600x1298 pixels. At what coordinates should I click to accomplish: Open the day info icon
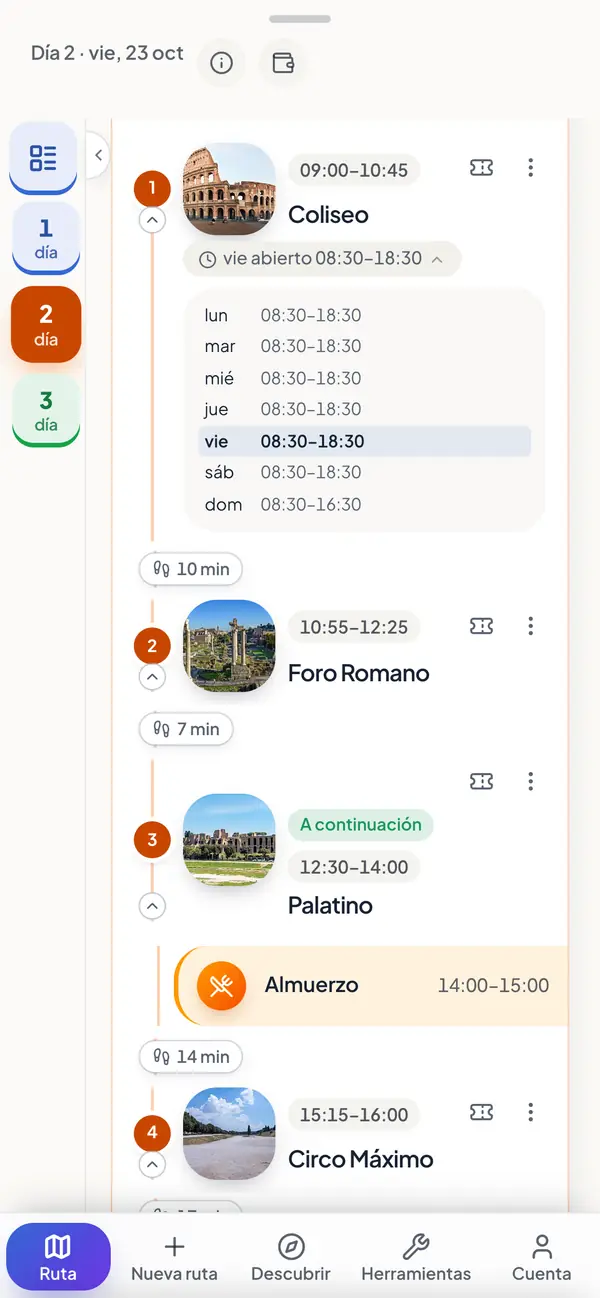click(x=221, y=63)
